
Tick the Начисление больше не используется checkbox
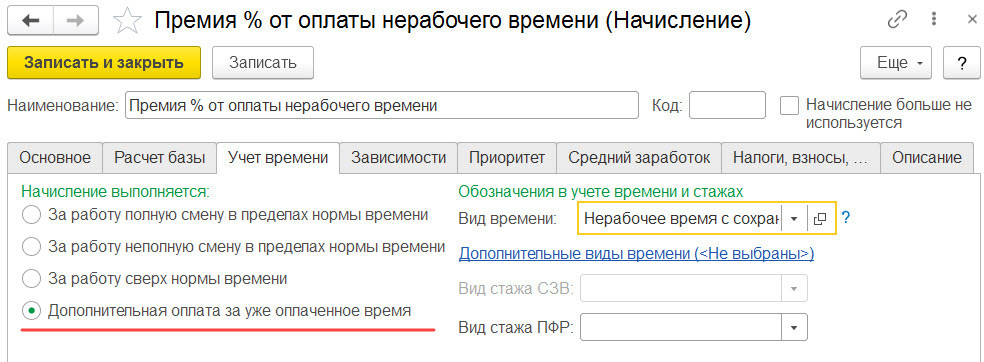(x=788, y=105)
